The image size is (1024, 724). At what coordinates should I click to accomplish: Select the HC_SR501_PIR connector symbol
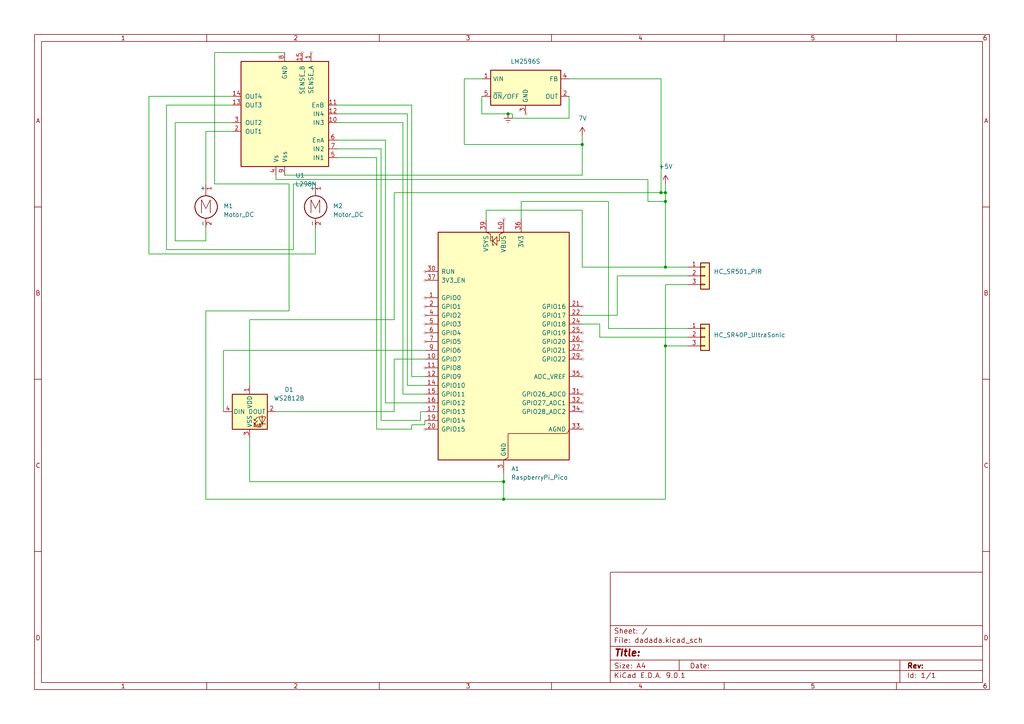point(705,276)
